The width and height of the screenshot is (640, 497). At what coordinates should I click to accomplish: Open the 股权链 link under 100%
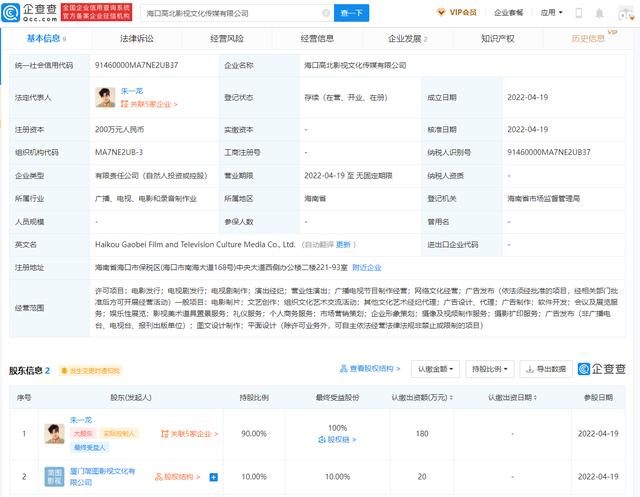pyautogui.click(x=337, y=439)
